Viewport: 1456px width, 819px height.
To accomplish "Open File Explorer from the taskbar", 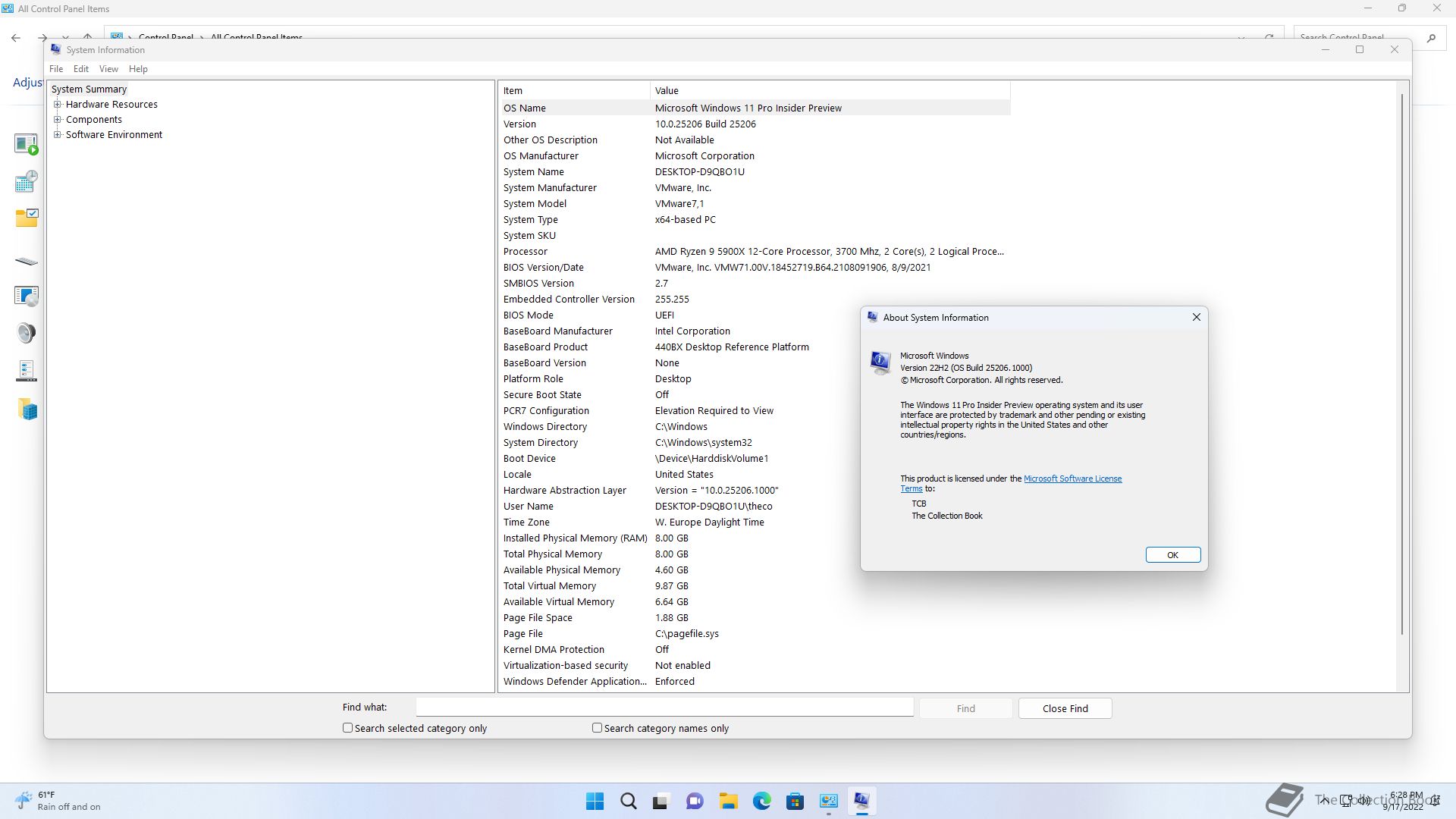I will (729, 801).
